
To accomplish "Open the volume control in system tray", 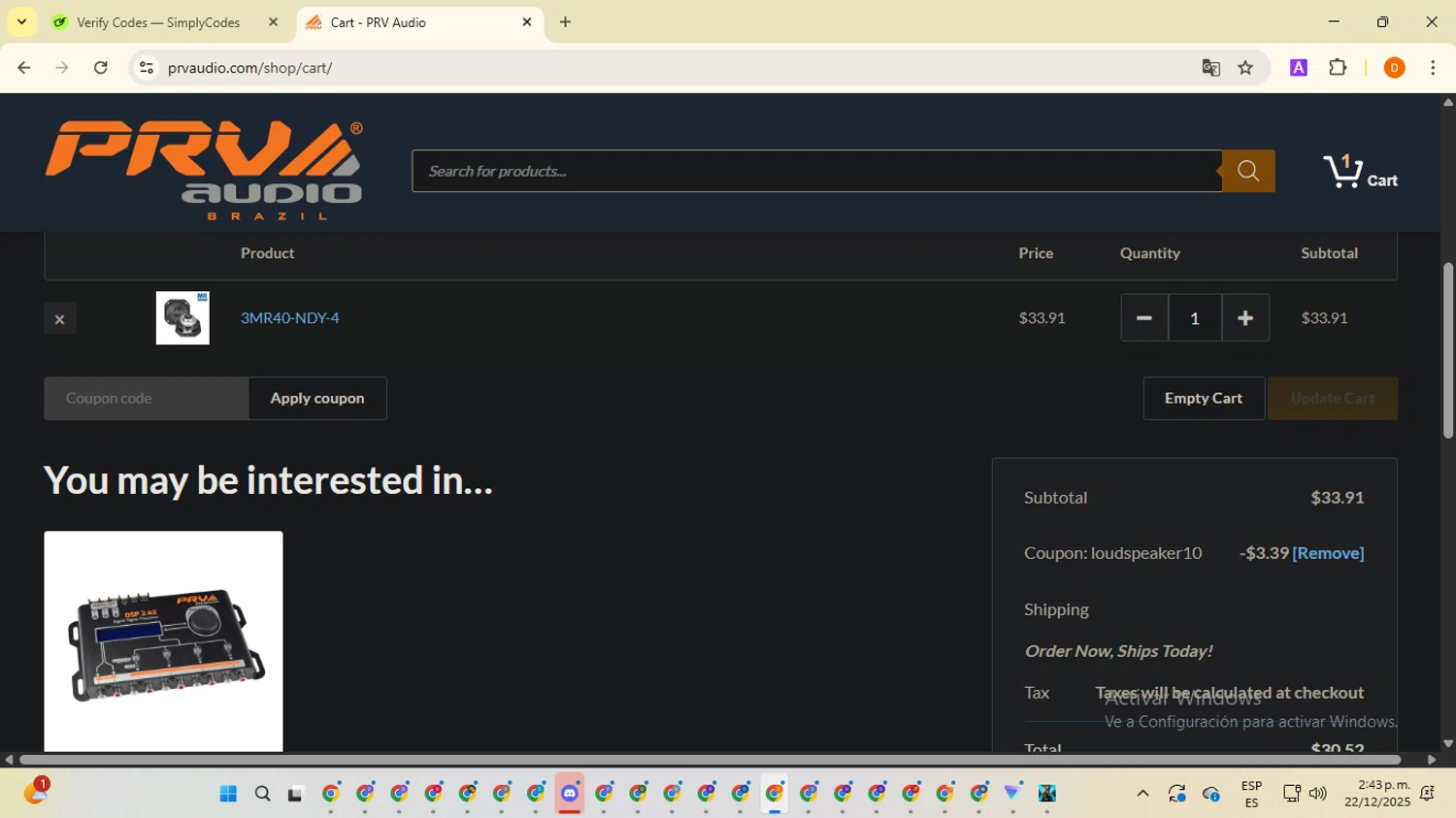I will tap(1317, 794).
